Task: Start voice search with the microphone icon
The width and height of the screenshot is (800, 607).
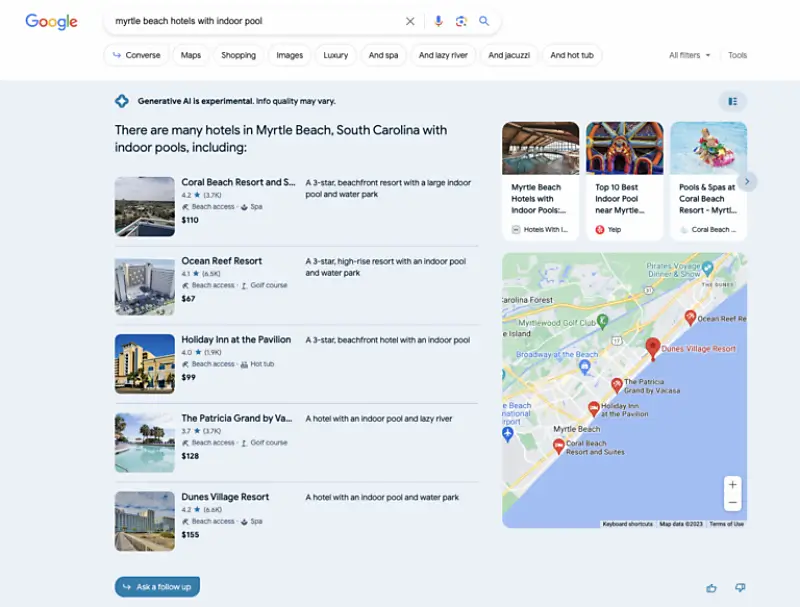Action: (438, 21)
